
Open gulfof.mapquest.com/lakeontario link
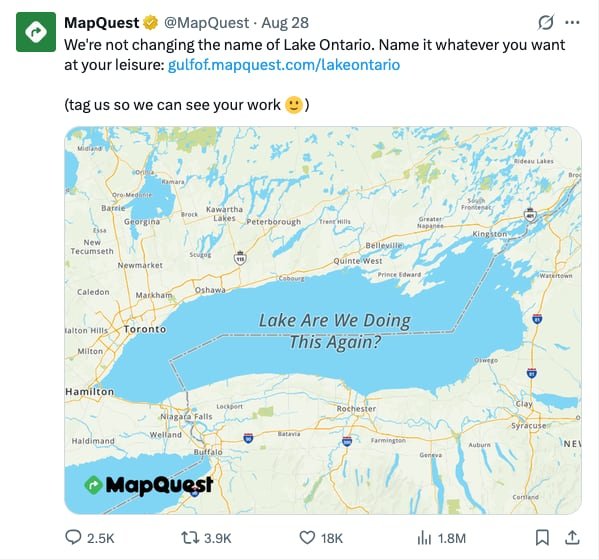pos(284,65)
